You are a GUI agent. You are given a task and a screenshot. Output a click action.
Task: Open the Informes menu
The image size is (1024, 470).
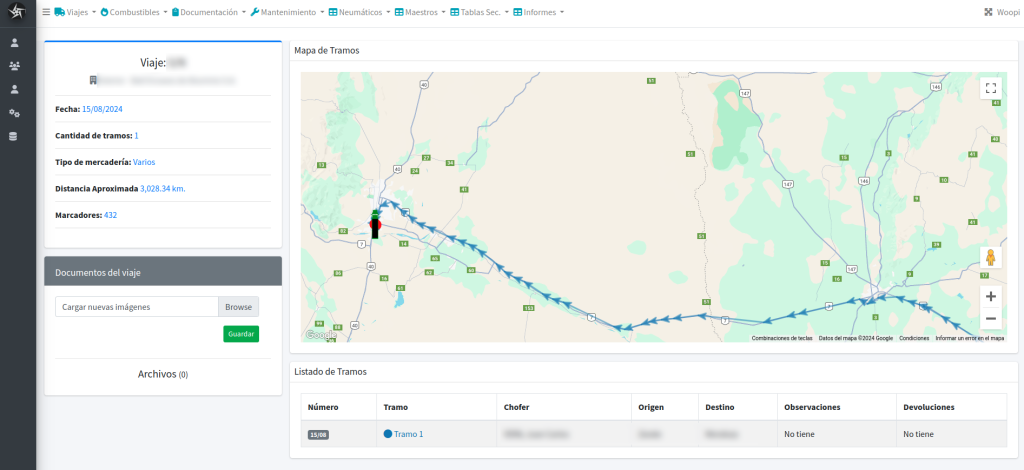[x=541, y=12]
